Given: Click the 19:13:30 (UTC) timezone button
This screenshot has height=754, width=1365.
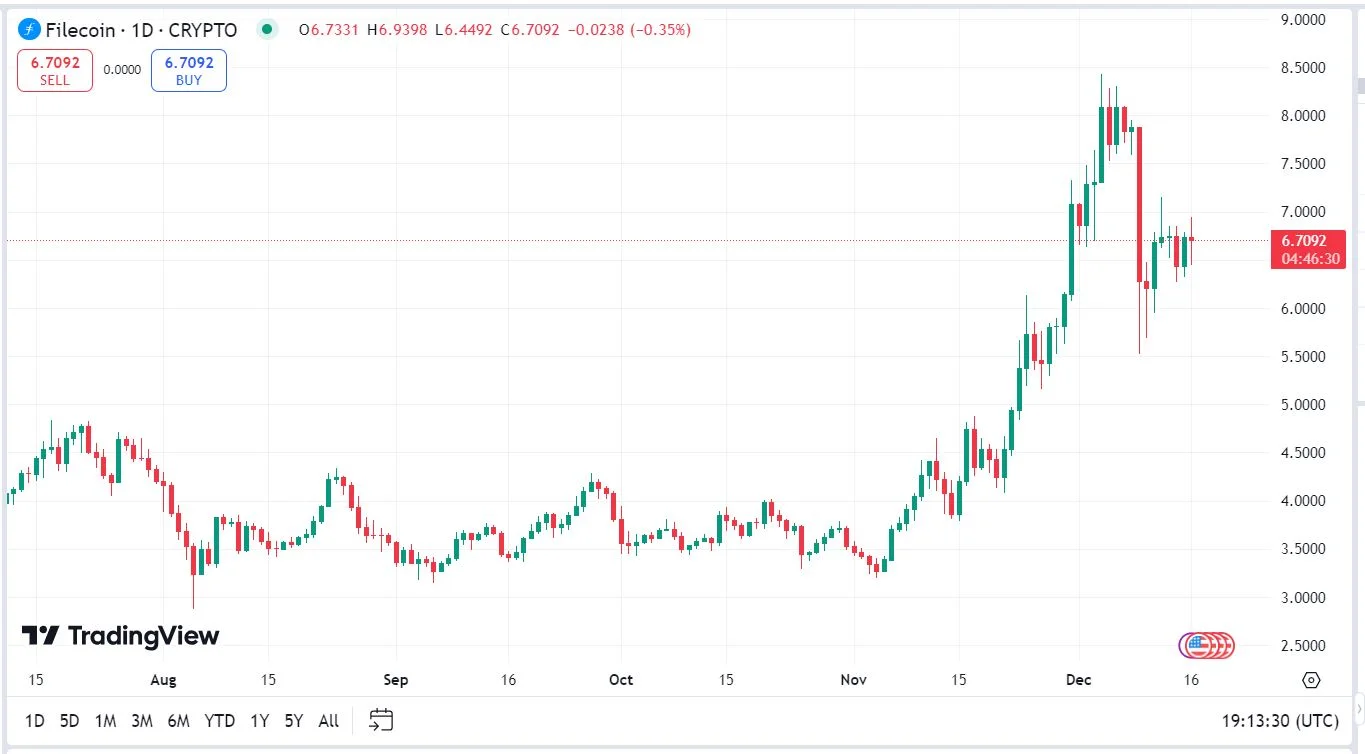Looking at the screenshot, I should 1280,721.
